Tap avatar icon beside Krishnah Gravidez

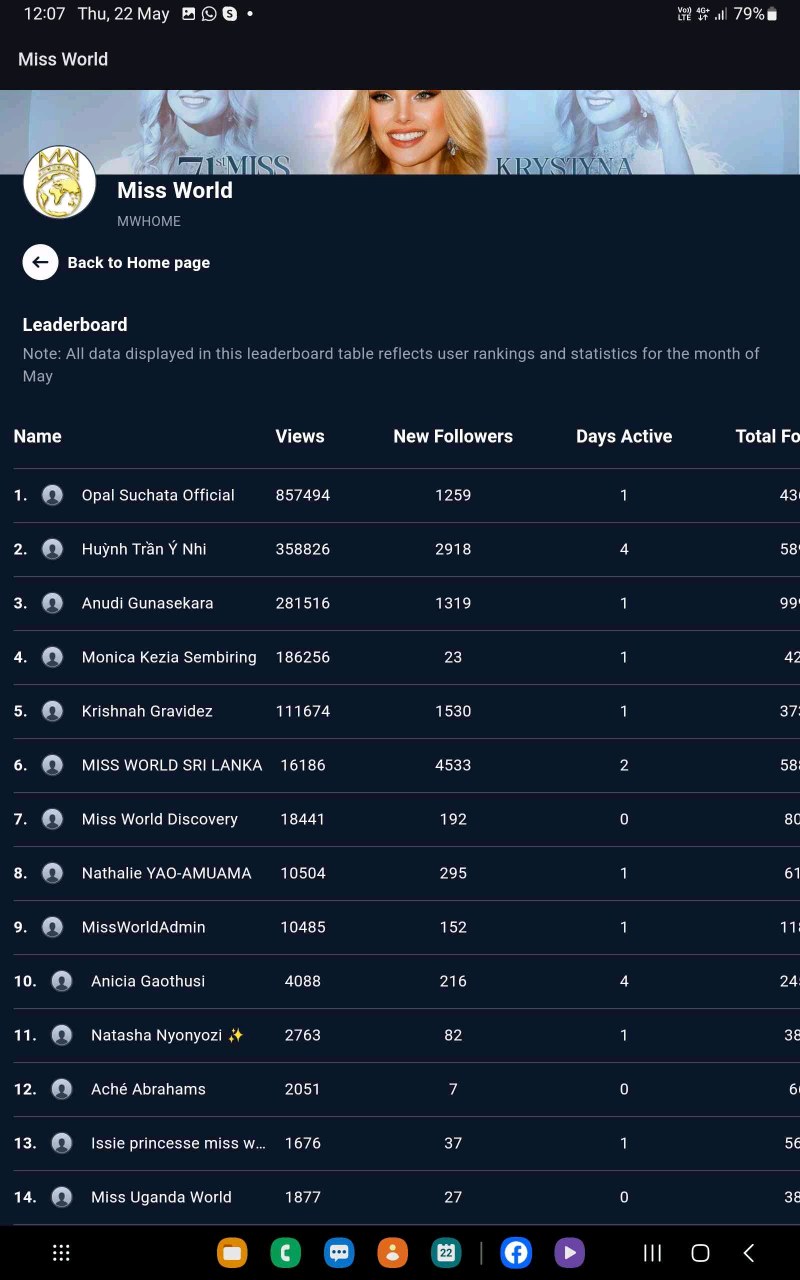click(x=52, y=711)
